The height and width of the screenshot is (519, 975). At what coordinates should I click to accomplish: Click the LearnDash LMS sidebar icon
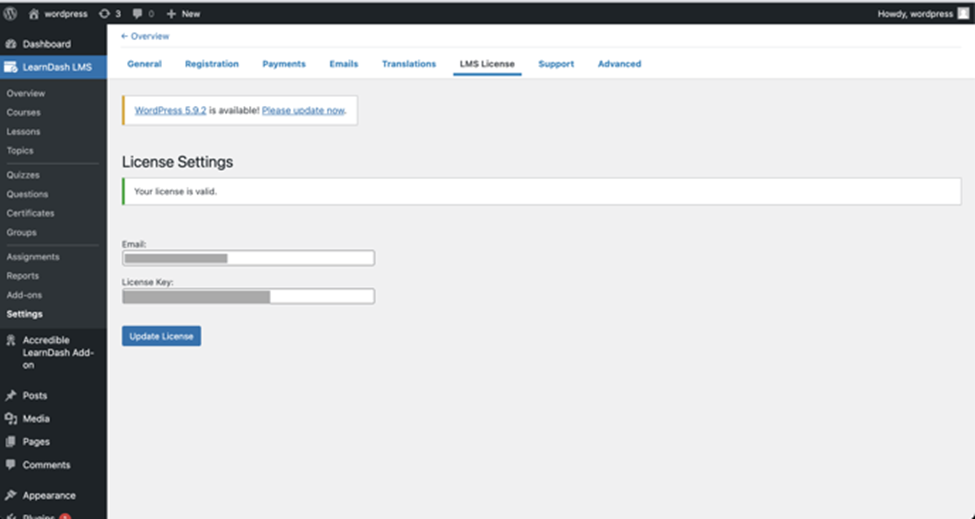tap(11, 67)
